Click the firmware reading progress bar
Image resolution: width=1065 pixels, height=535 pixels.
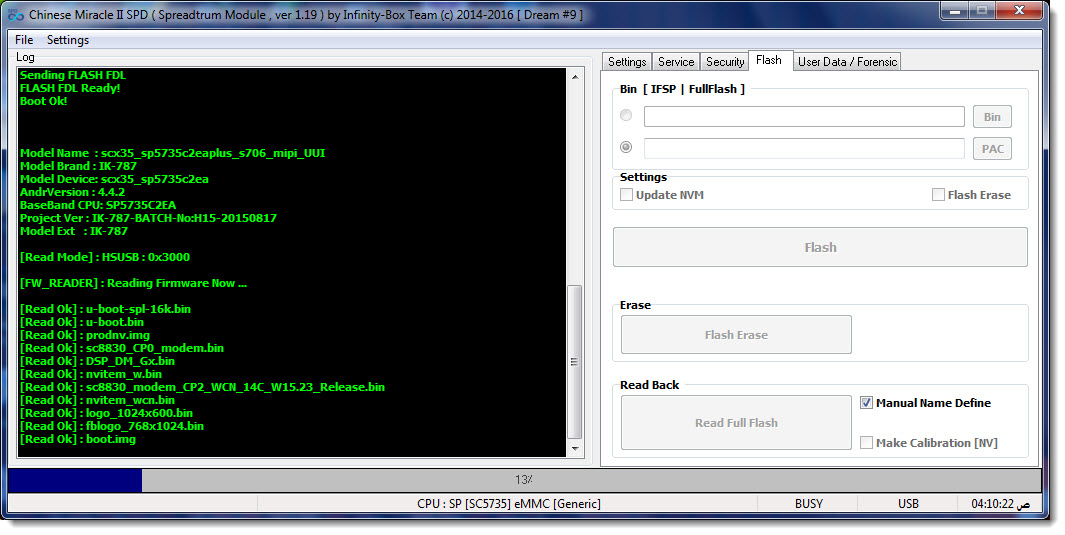click(x=524, y=479)
